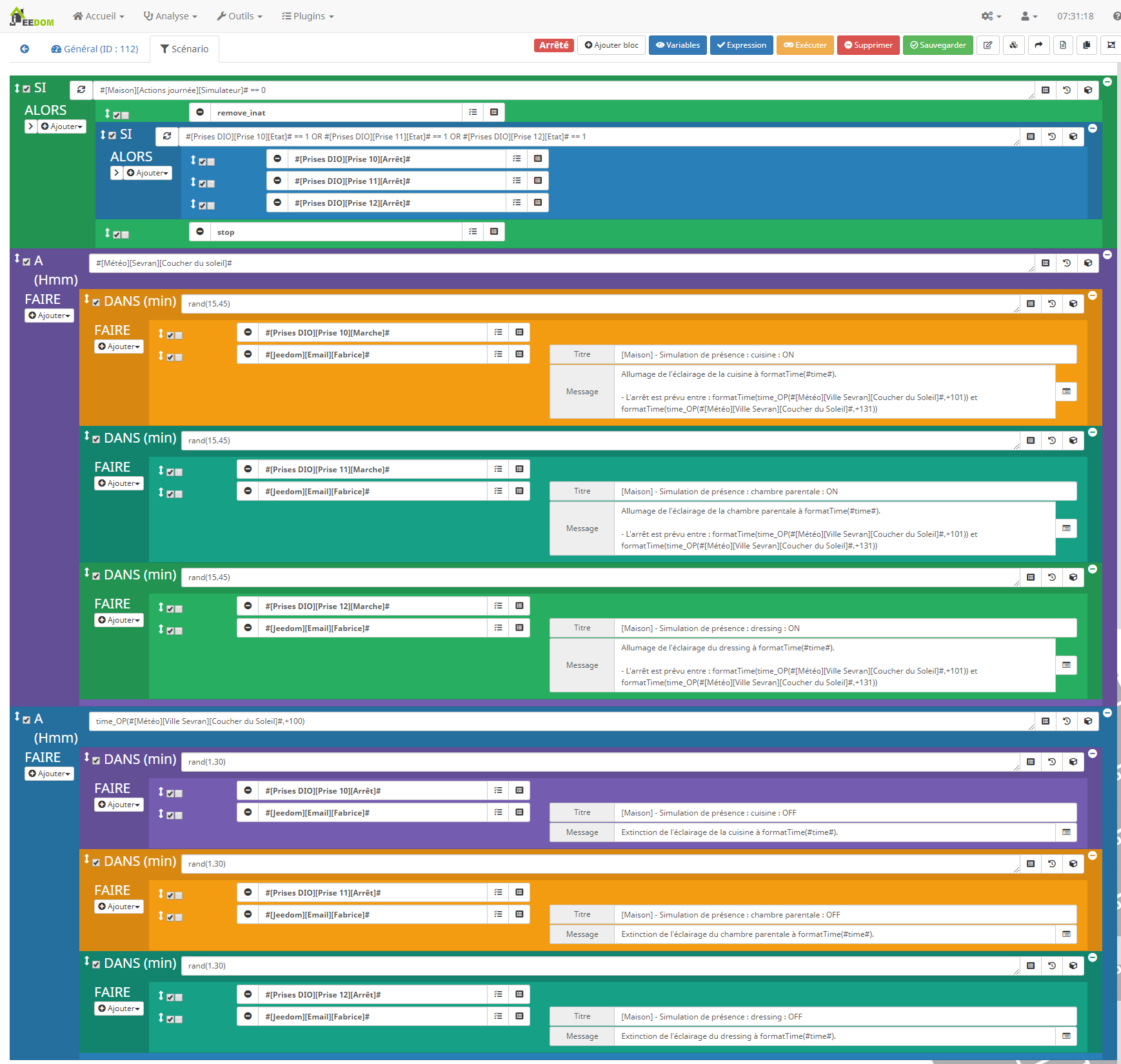
Task: Click the Expression button
Action: pos(742,45)
